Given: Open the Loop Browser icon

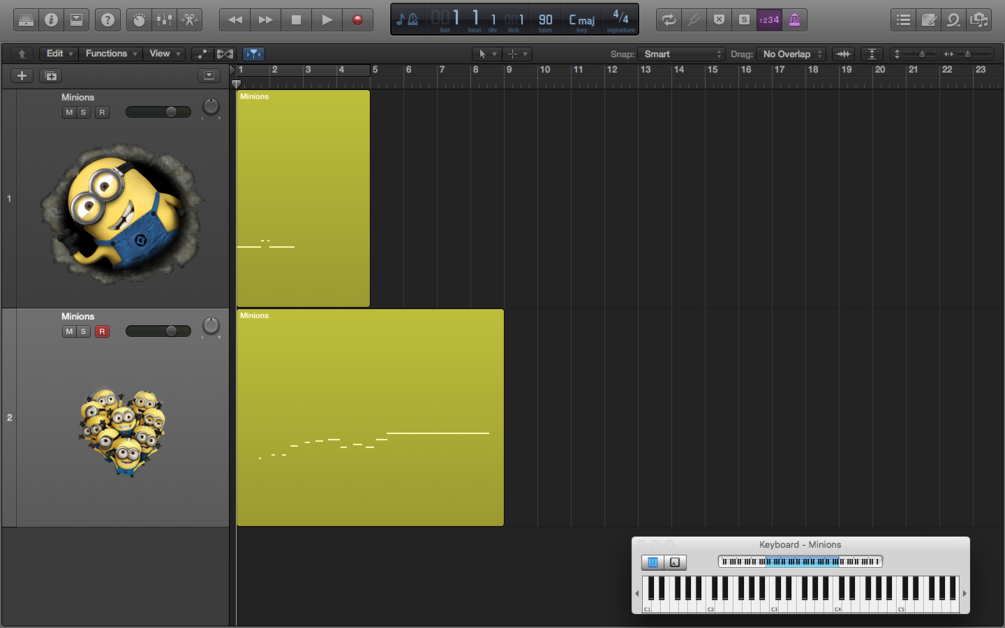Looking at the screenshot, I should pos(954,20).
